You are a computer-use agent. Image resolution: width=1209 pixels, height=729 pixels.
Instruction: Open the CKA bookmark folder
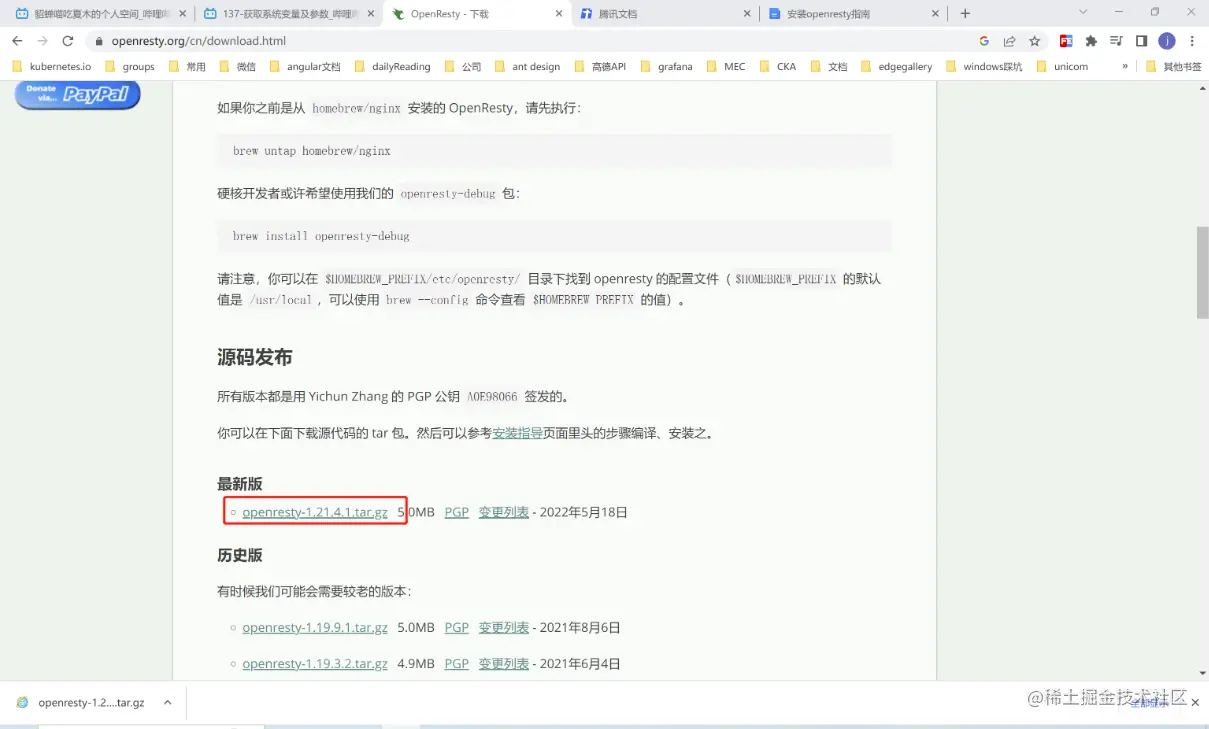pyautogui.click(x=777, y=66)
